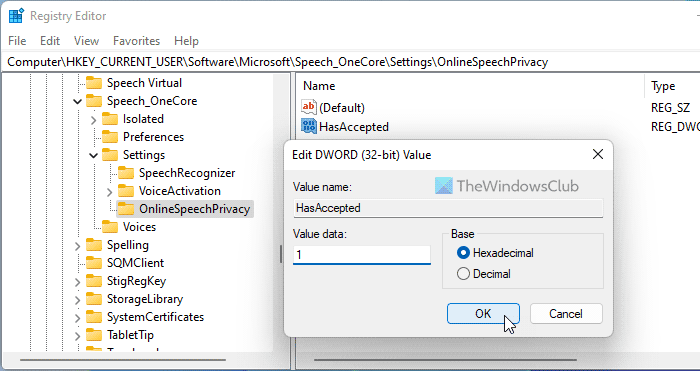Click the Voices folder icon
This screenshot has width=700, height=371.
click(x=110, y=227)
